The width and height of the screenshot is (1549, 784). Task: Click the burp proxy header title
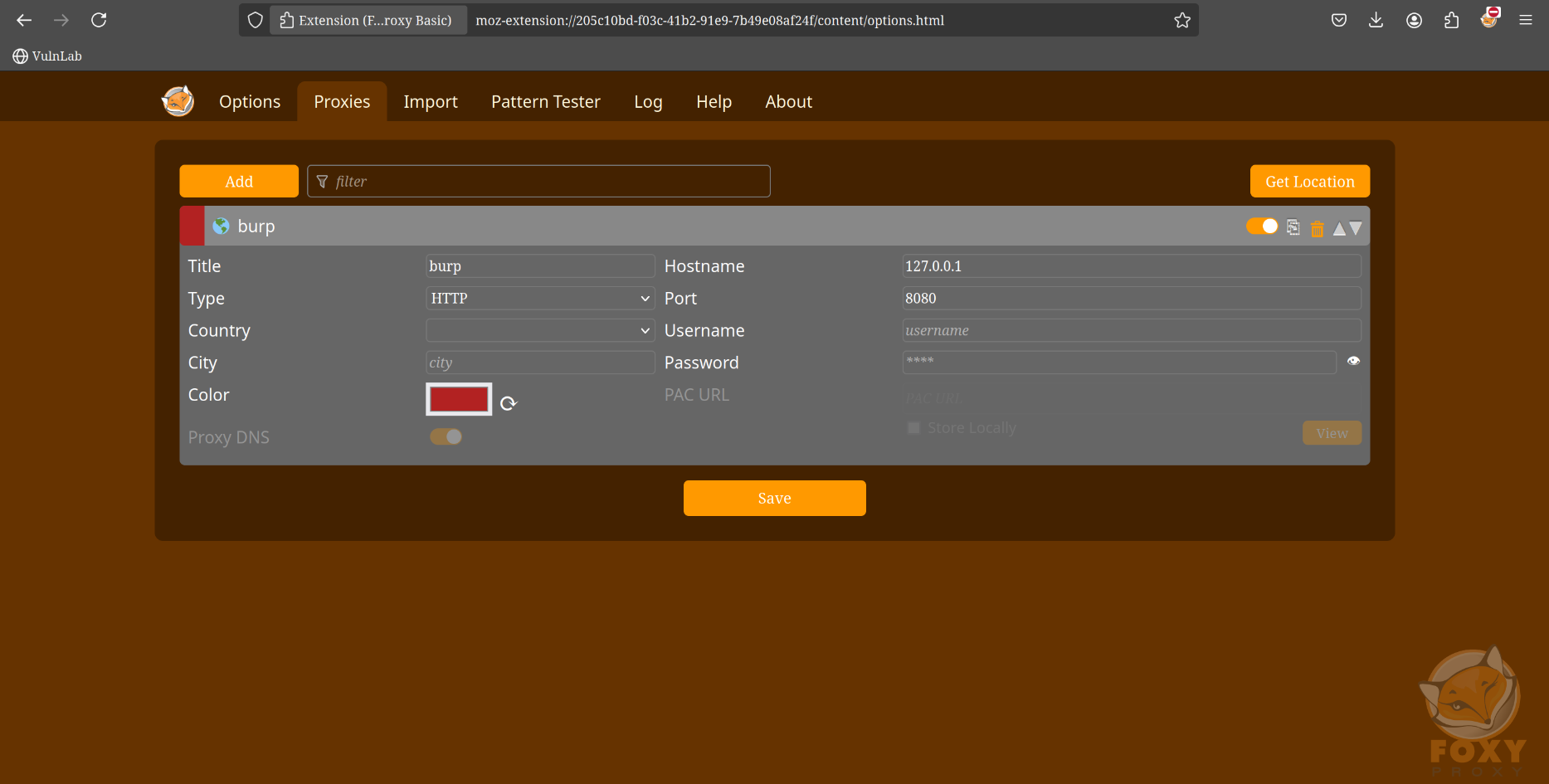coord(256,226)
